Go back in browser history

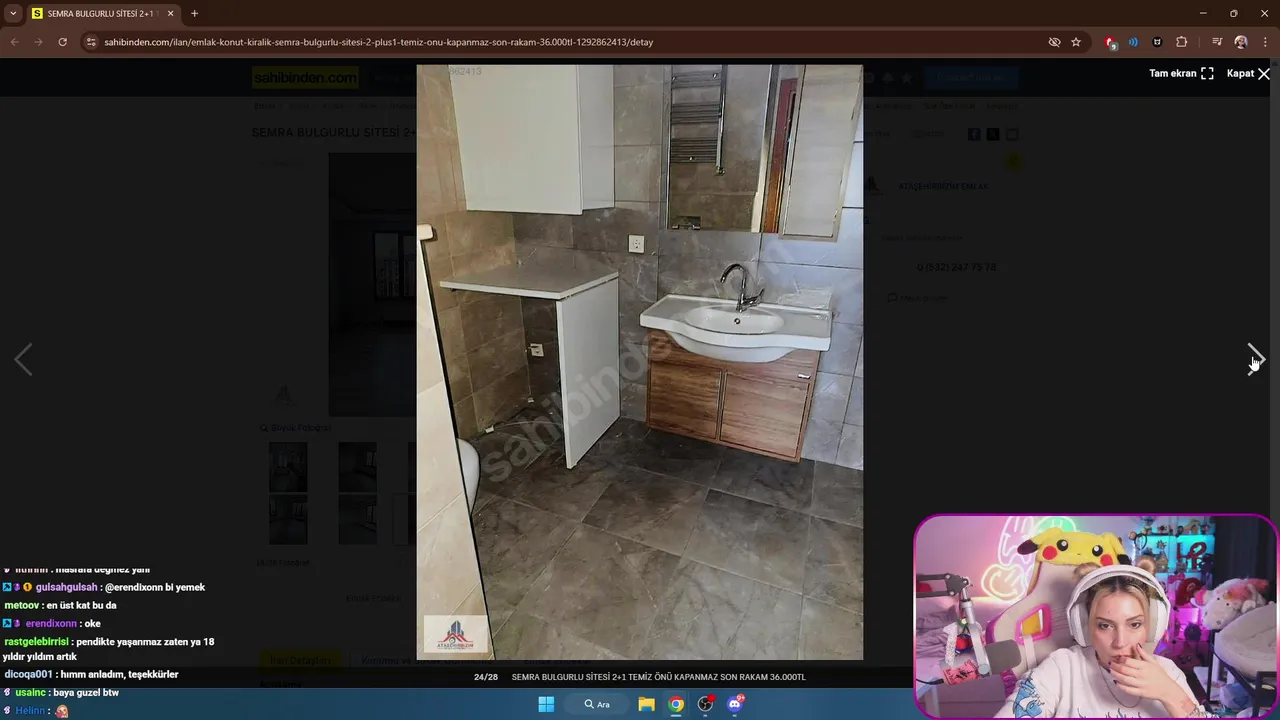point(14,42)
